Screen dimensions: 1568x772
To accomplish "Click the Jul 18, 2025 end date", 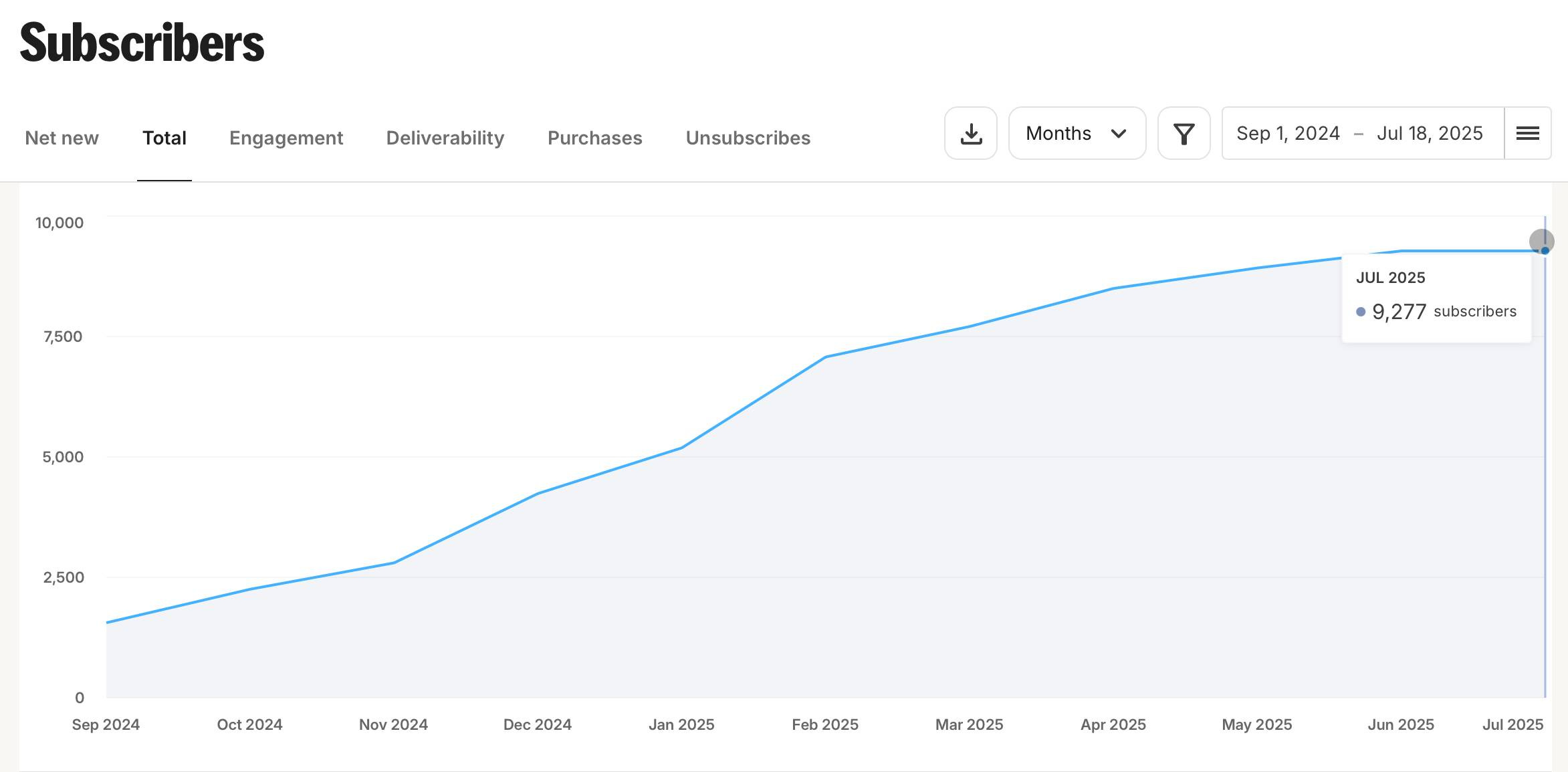I will click(x=1430, y=134).
